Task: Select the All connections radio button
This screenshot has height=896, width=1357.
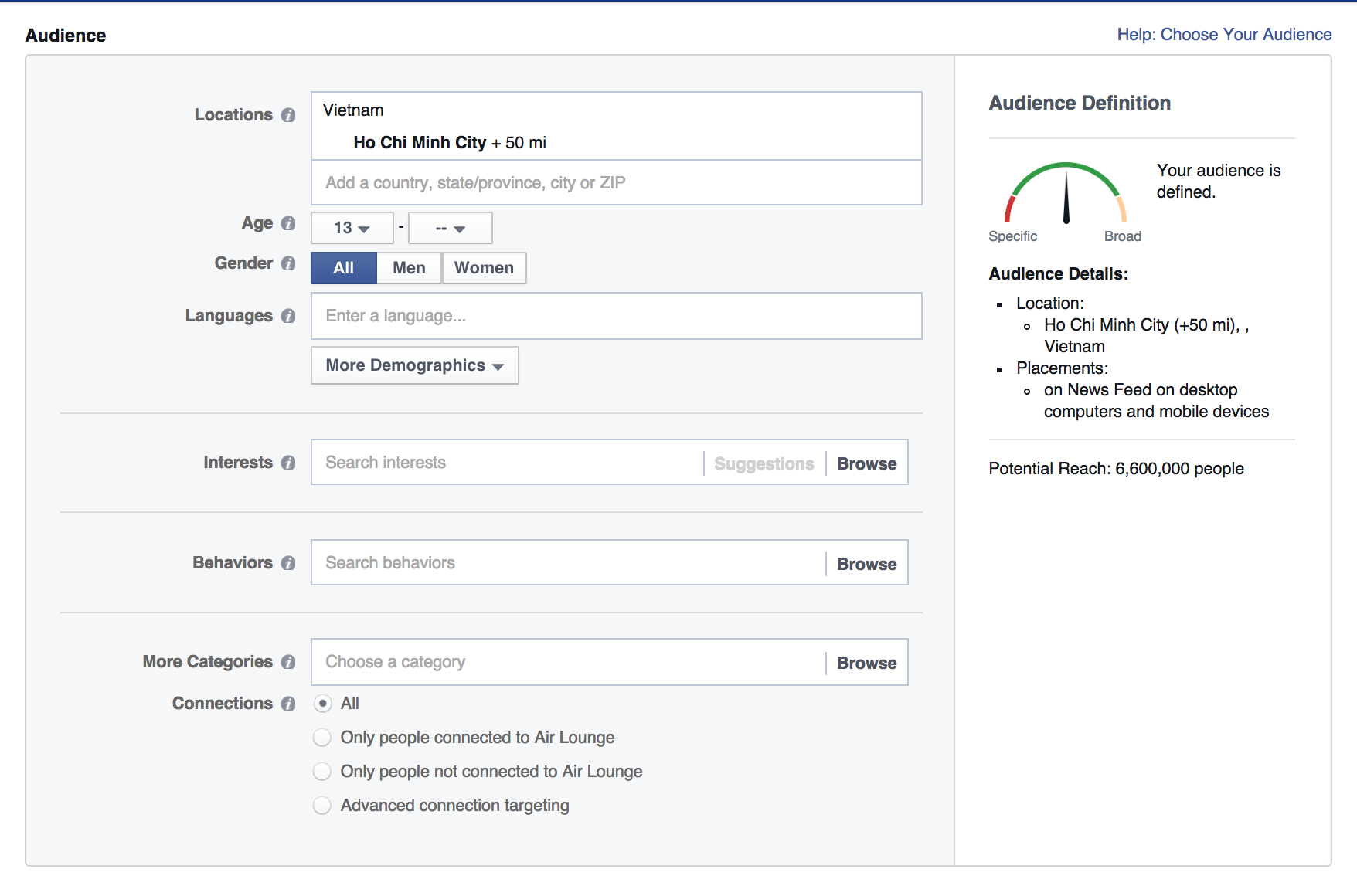Action: [x=322, y=704]
